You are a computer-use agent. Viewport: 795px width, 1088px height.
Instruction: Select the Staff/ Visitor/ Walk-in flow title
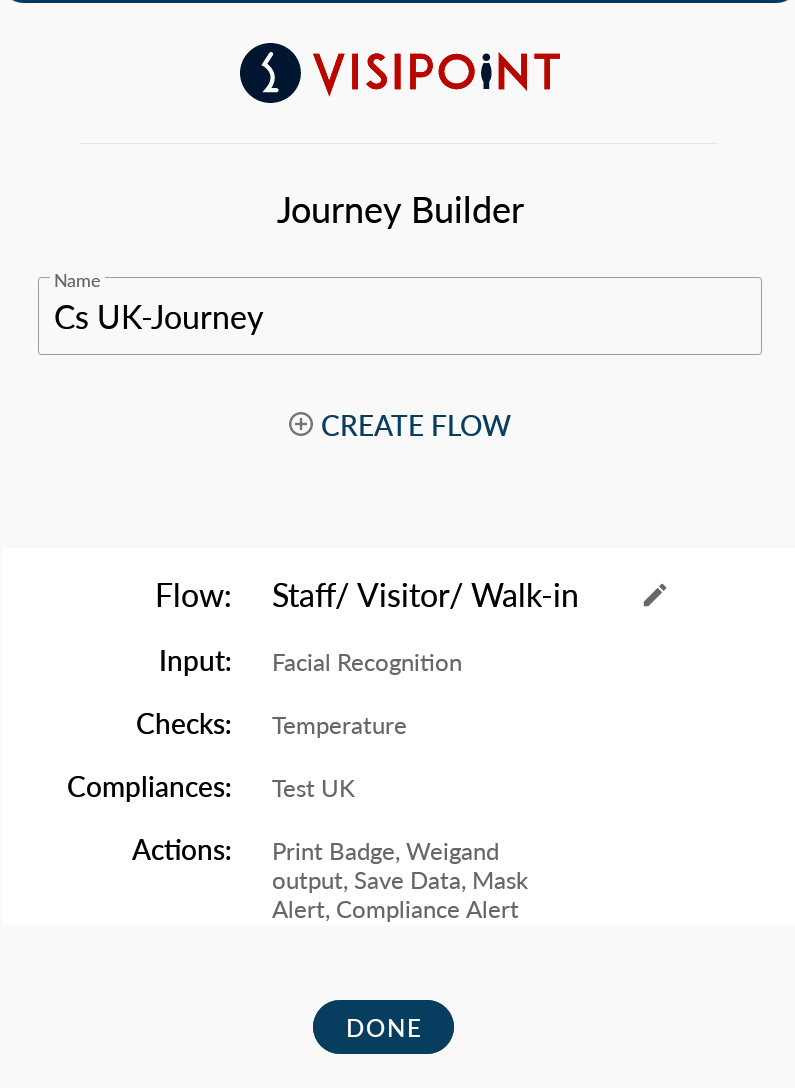click(x=425, y=597)
